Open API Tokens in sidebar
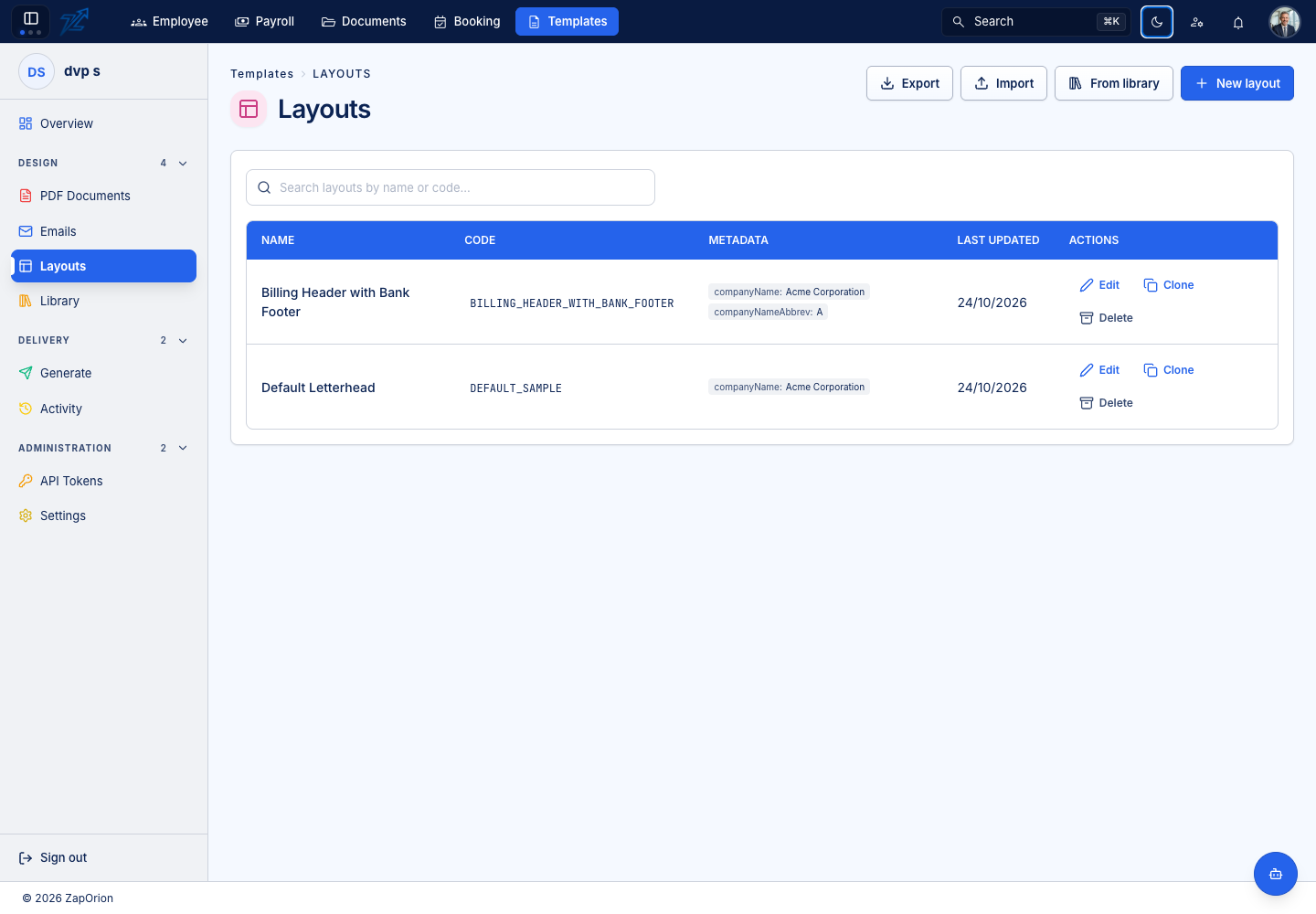This screenshot has height=914, width=1316. coord(103,482)
